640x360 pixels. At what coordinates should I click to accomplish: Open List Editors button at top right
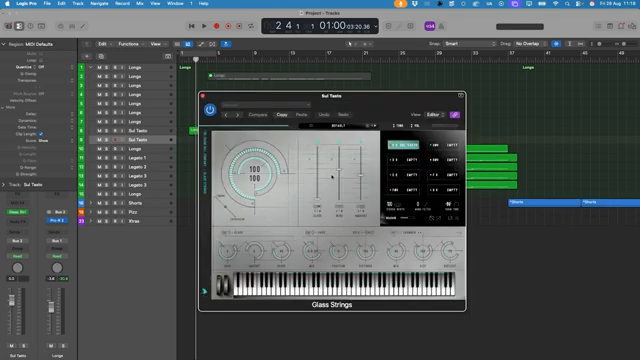598,26
